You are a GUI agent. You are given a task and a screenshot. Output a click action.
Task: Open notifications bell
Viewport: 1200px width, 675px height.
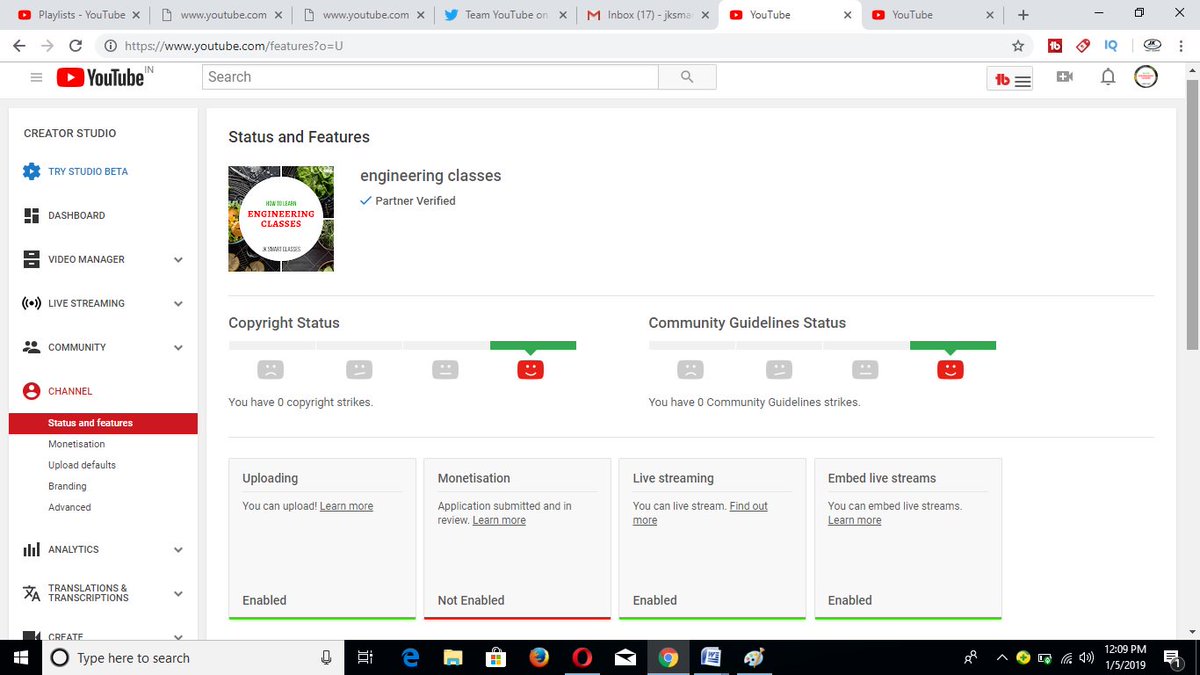(1108, 77)
